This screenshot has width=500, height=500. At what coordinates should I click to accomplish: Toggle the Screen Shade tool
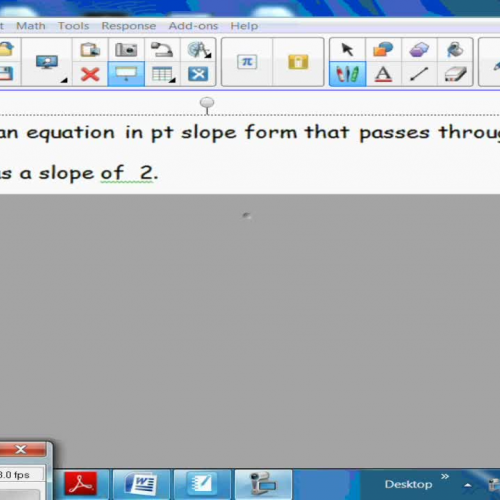[x=126, y=74]
